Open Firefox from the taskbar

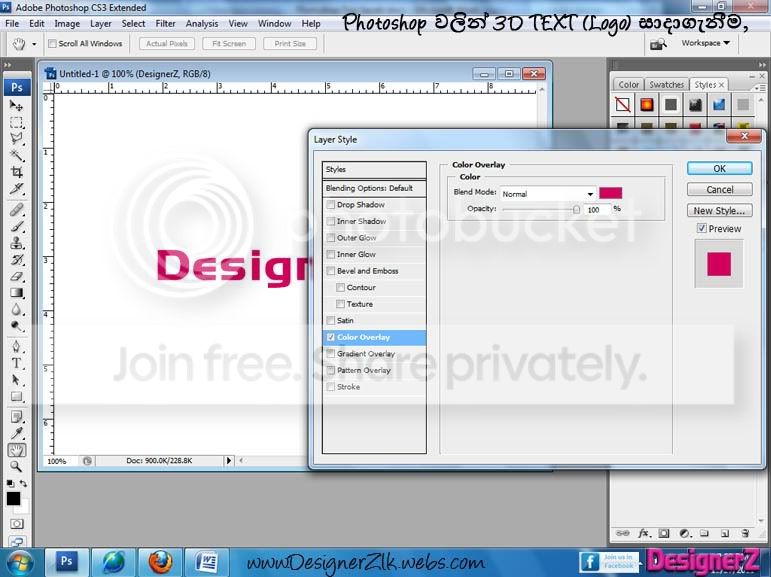click(x=160, y=562)
